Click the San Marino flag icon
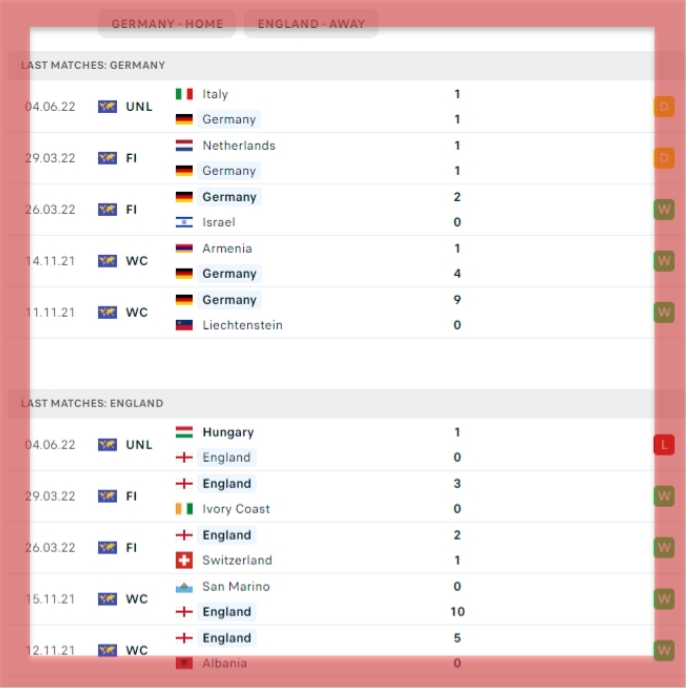This screenshot has width=686, height=688. pyautogui.click(x=184, y=587)
